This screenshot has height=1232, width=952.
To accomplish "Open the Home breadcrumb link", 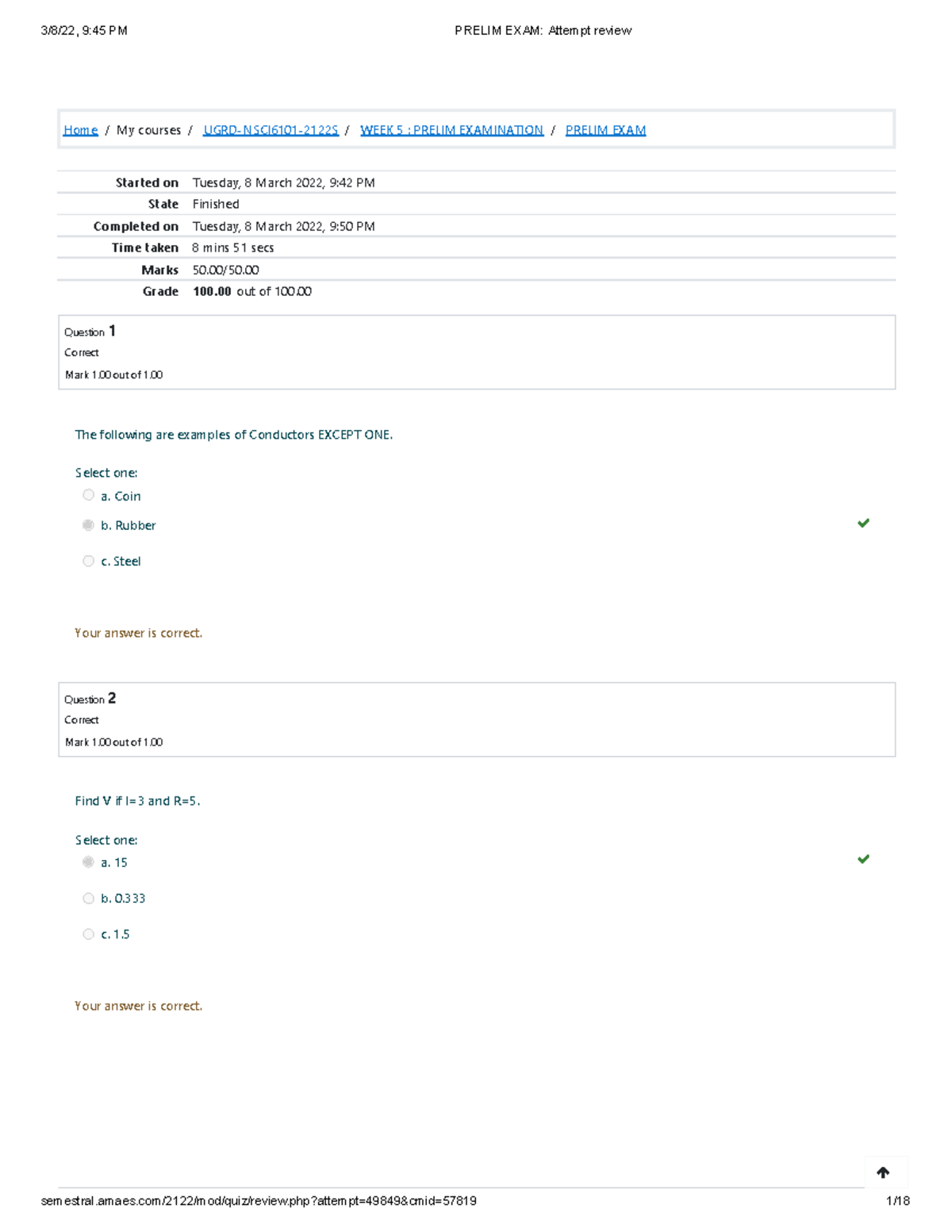I will coord(80,129).
